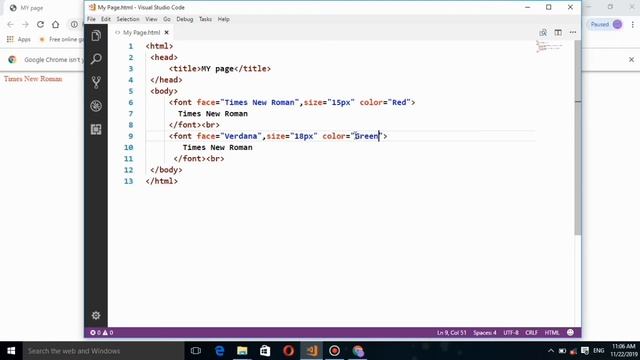Open the Source Control view
The height and width of the screenshot is (360, 640).
tap(96, 82)
